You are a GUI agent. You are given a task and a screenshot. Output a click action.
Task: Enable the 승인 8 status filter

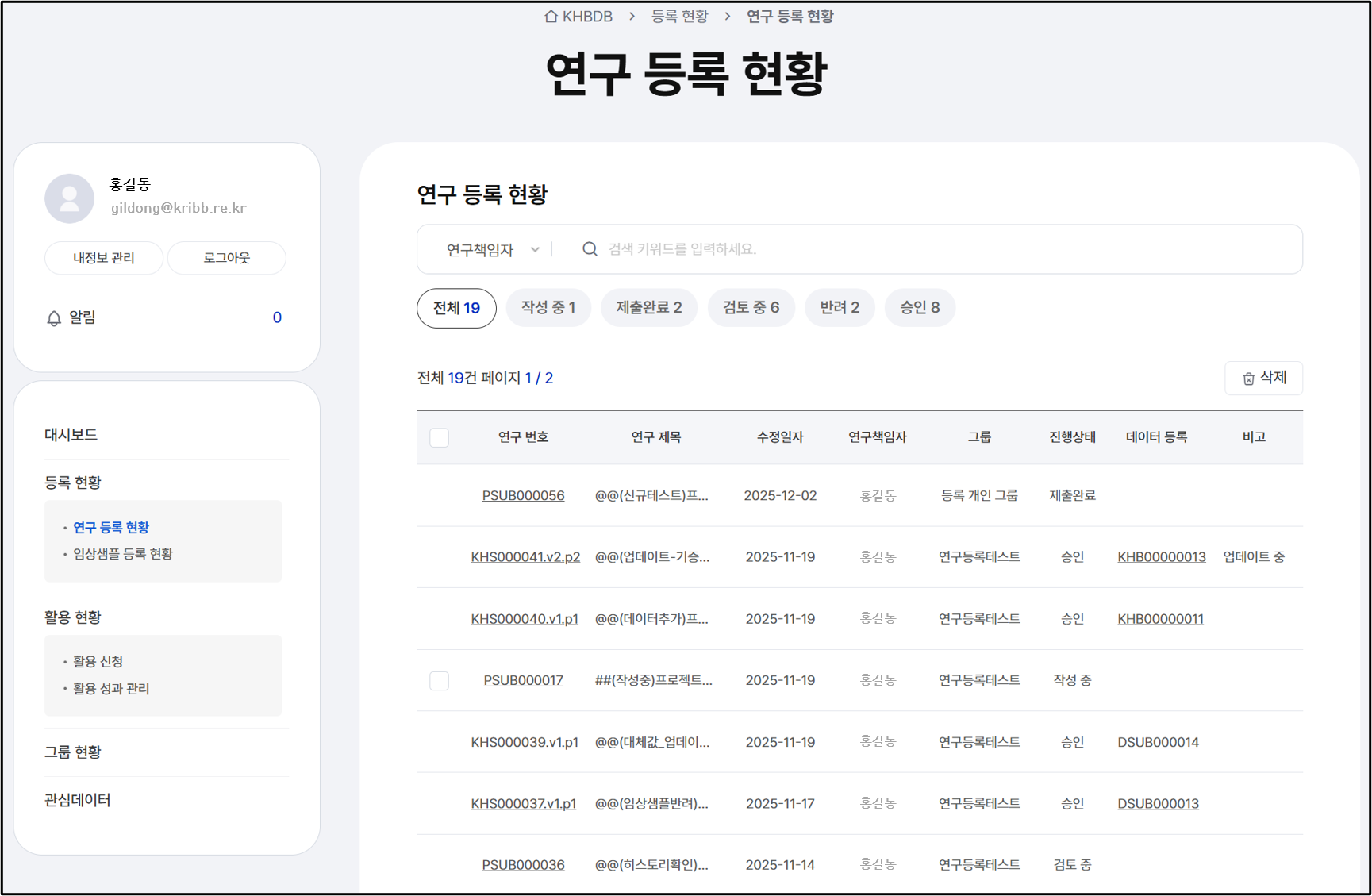(x=920, y=307)
